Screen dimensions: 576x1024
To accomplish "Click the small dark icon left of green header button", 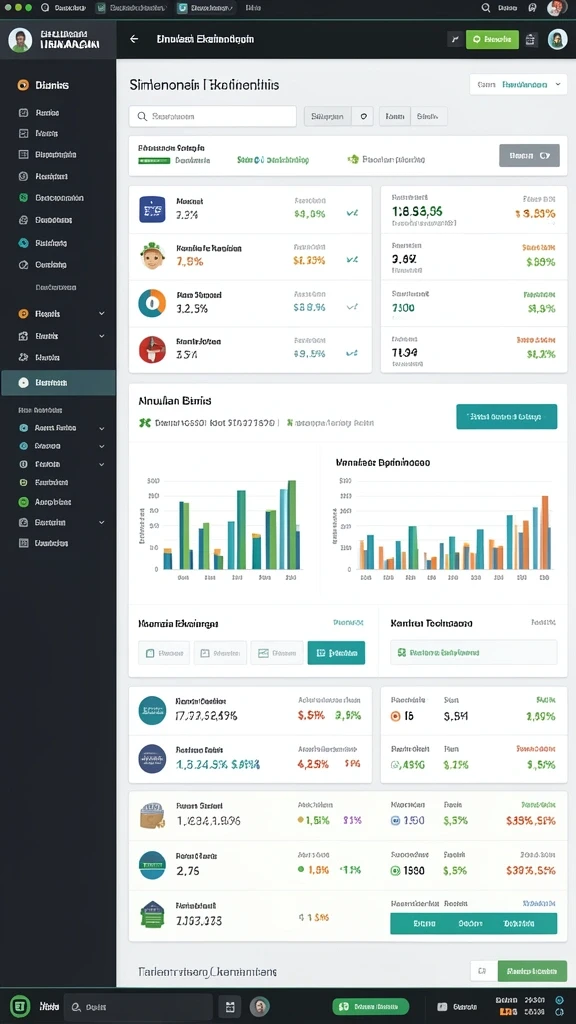I will click(455, 39).
